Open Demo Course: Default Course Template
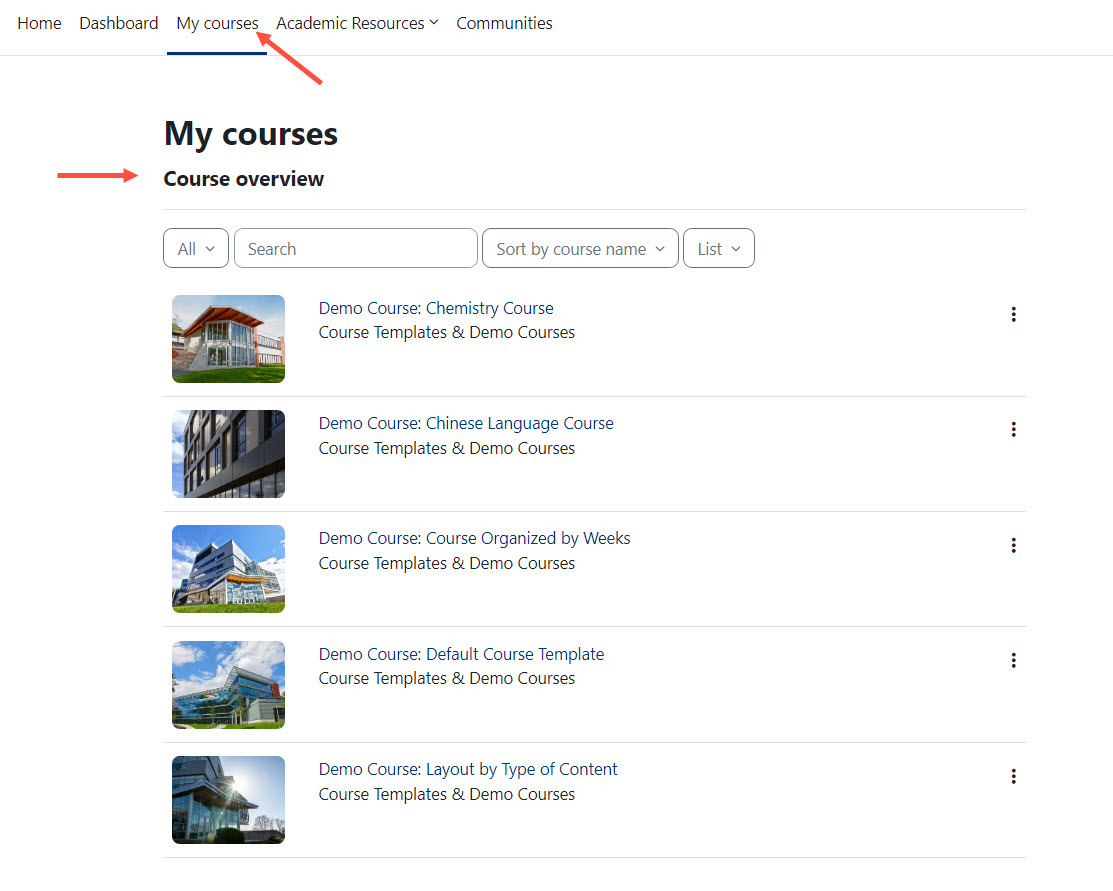The image size is (1113, 891). coord(461,654)
